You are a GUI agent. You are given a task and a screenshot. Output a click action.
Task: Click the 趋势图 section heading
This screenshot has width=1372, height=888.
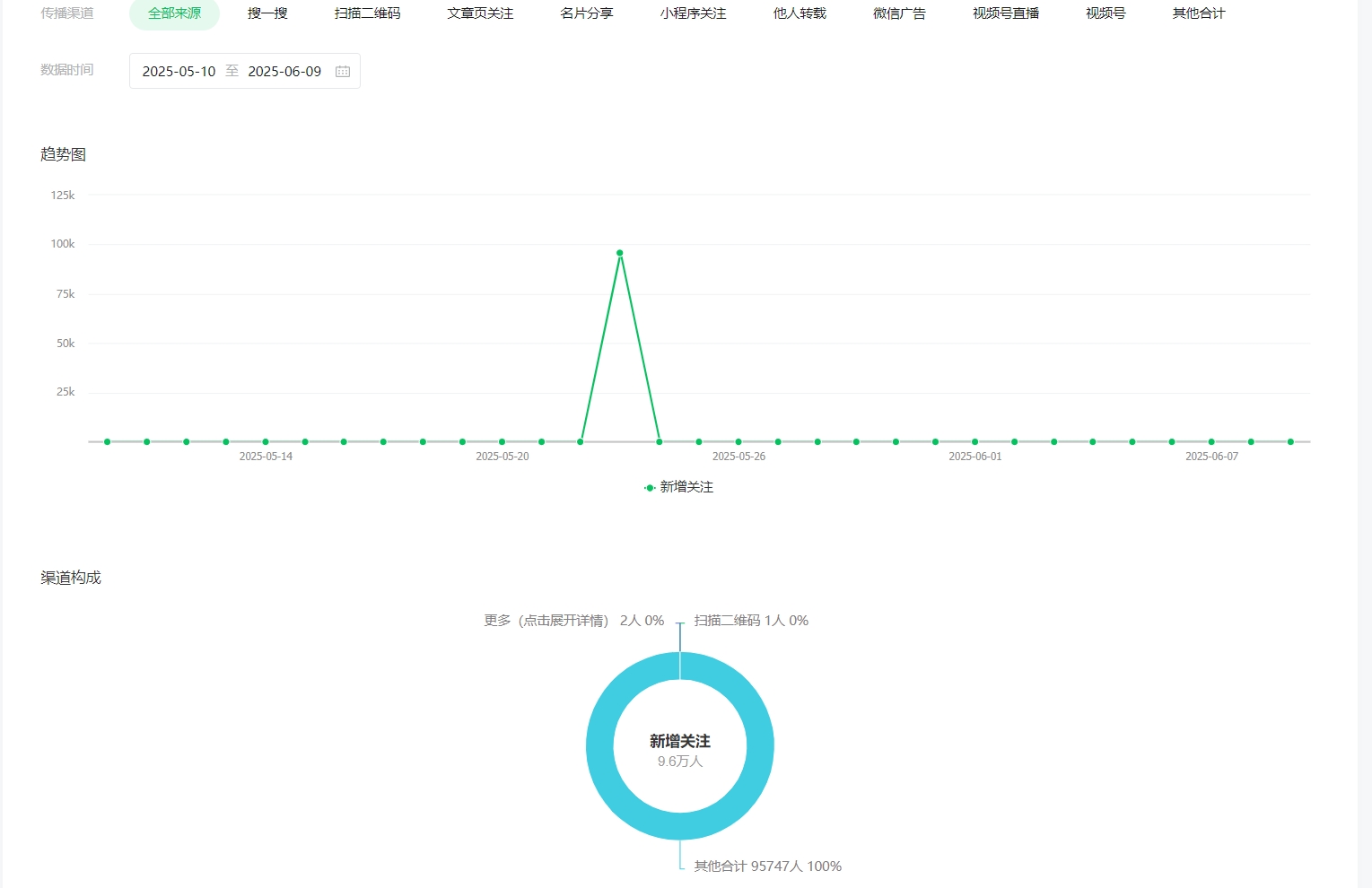(63, 154)
